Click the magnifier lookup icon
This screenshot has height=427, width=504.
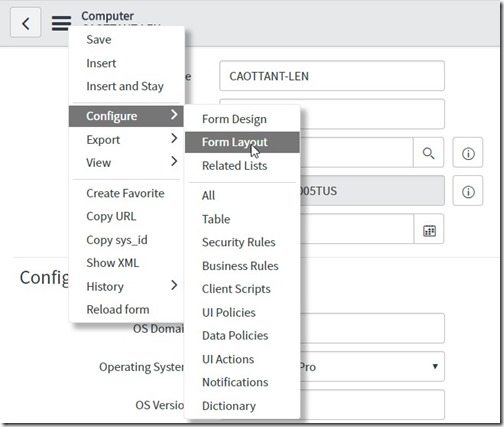click(428, 153)
